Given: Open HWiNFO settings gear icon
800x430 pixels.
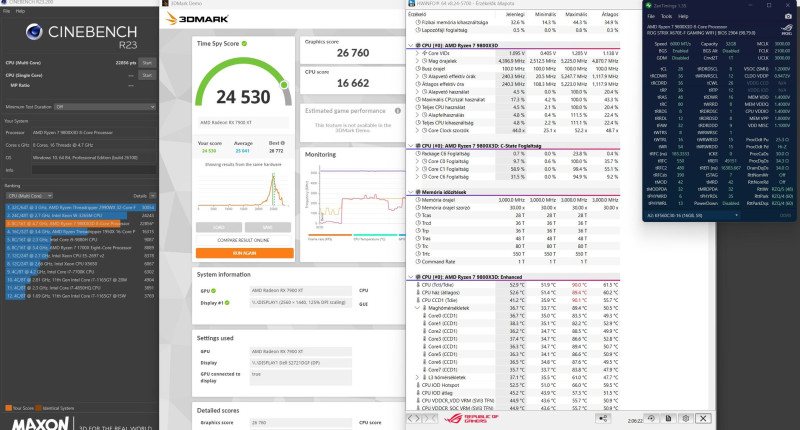Looking at the screenshot, I should pos(686,418).
